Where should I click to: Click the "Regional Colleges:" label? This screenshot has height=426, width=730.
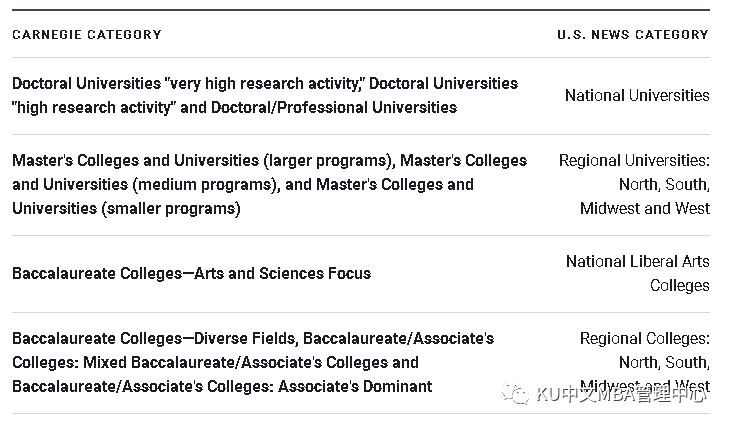(x=644, y=339)
